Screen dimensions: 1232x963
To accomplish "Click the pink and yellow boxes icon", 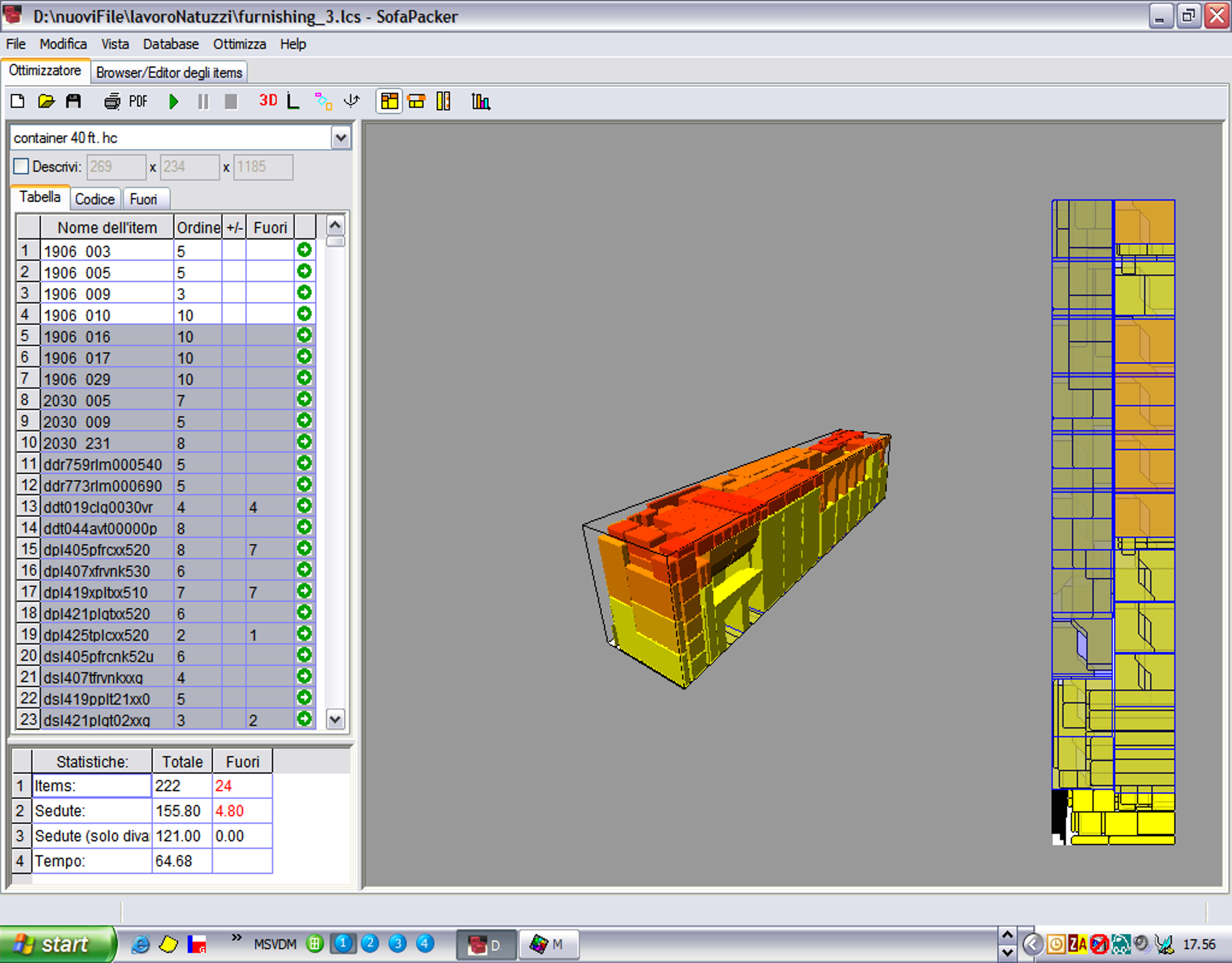I will pos(323,101).
